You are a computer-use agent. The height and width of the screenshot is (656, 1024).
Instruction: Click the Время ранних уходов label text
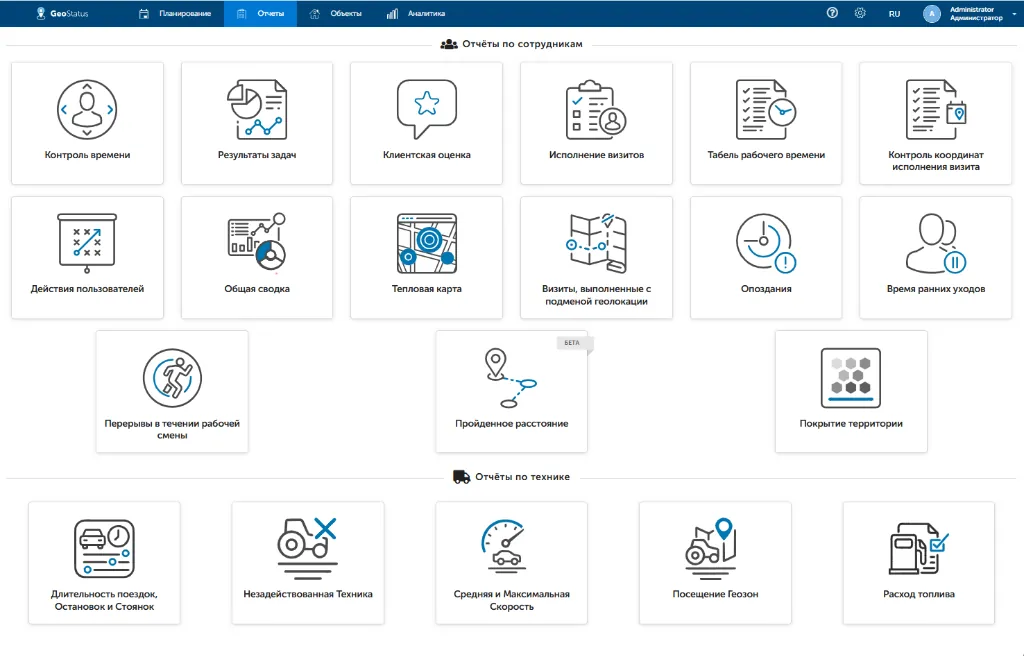[x=936, y=289]
